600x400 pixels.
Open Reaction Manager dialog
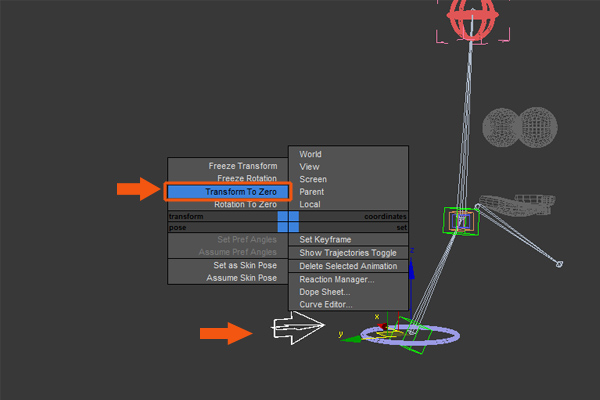tap(337, 279)
